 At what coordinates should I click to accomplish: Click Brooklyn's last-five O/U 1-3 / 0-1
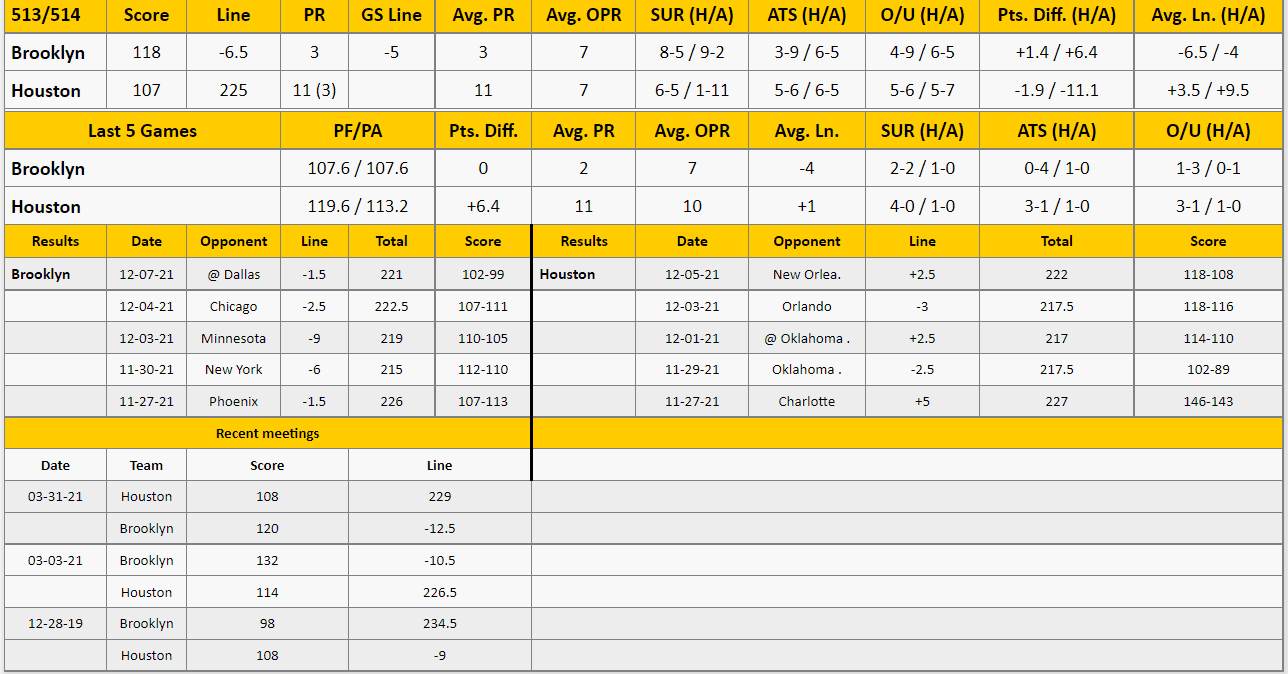pyautogui.click(x=1207, y=168)
